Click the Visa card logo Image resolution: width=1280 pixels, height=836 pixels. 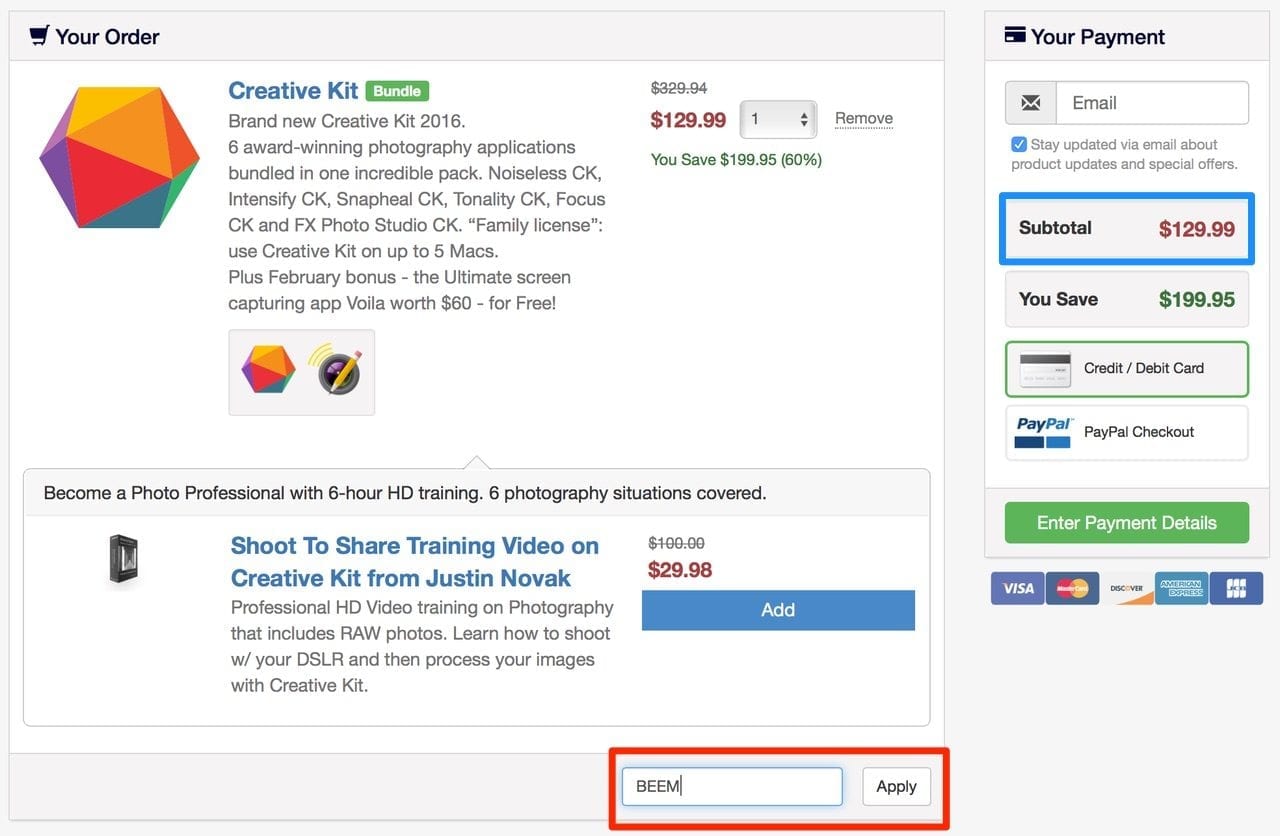click(x=1018, y=588)
